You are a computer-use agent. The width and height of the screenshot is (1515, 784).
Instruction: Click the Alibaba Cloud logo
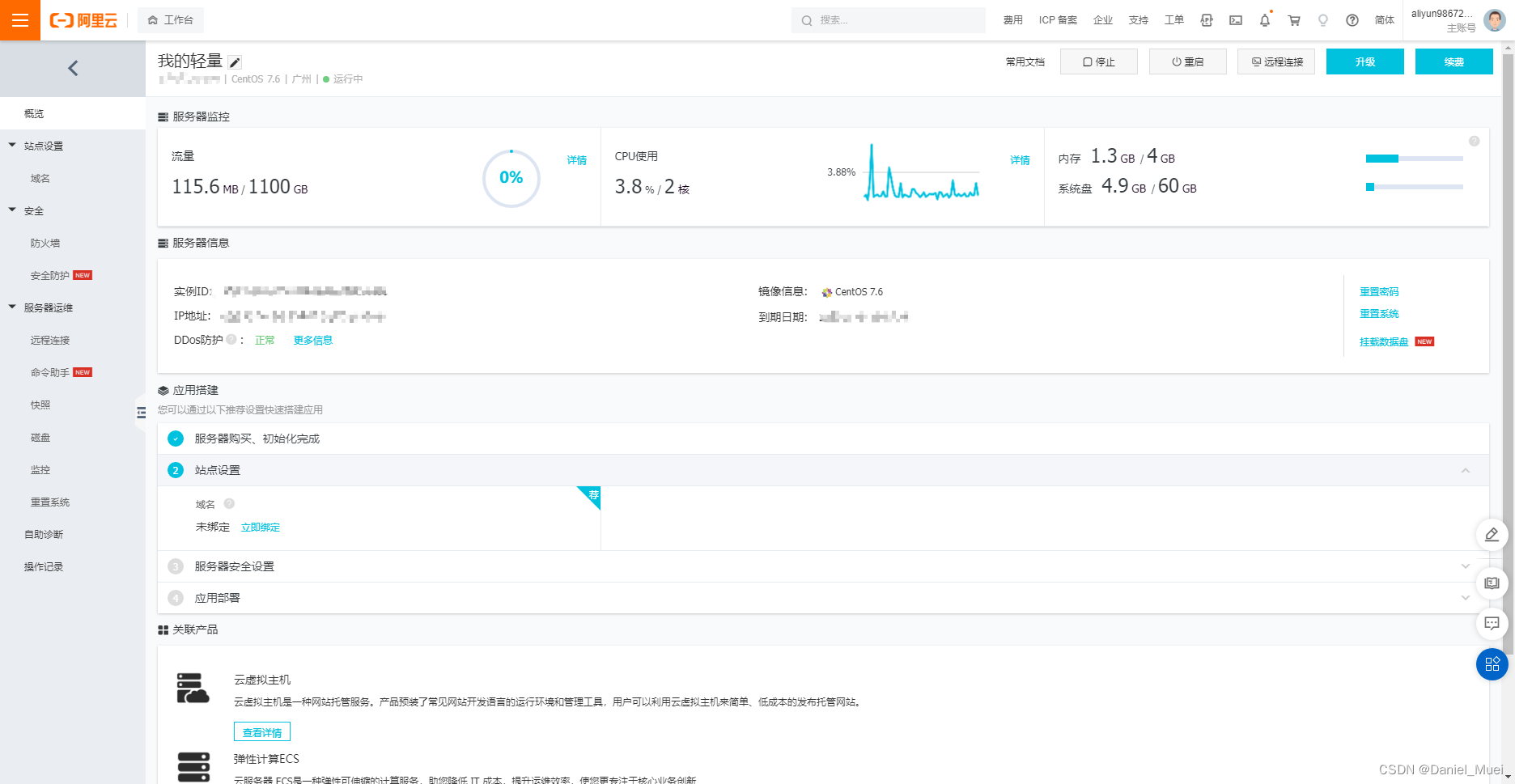(x=83, y=20)
